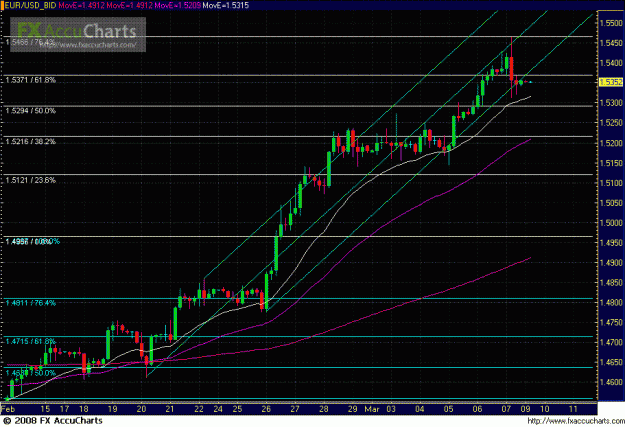Click the 1.5216 / 38.2% Fibonacci label
Screen dimensions: 625x427
tap(31, 142)
